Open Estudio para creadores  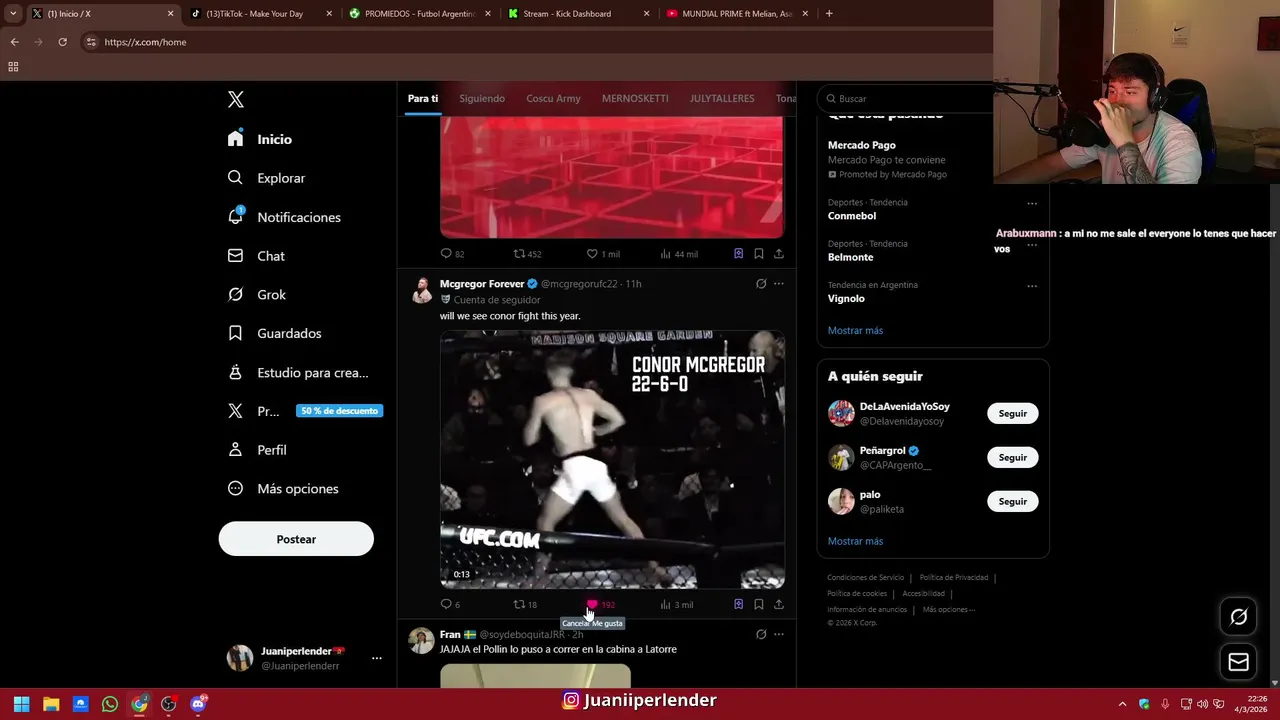click(x=298, y=372)
